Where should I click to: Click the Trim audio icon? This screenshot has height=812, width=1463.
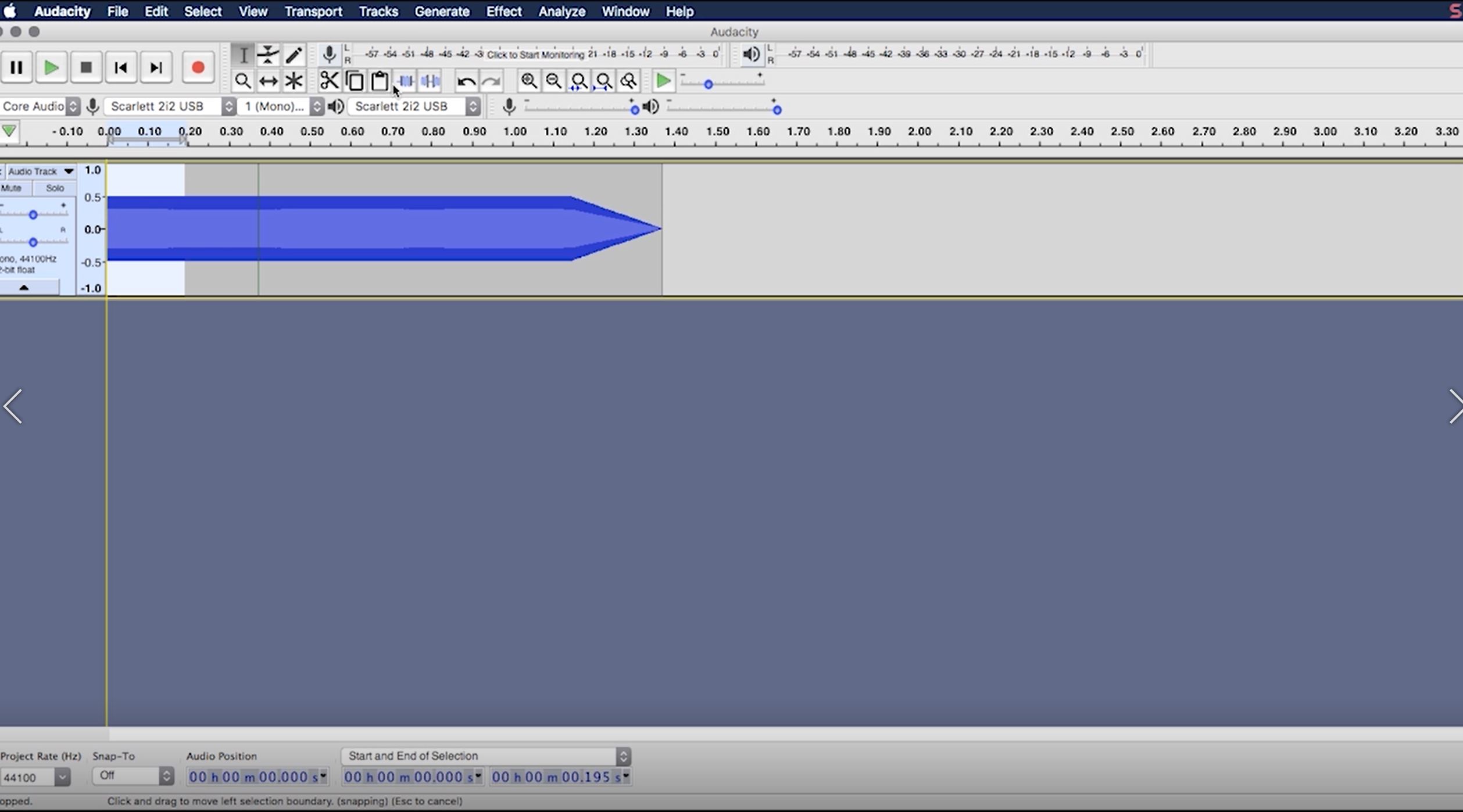click(x=406, y=81)
